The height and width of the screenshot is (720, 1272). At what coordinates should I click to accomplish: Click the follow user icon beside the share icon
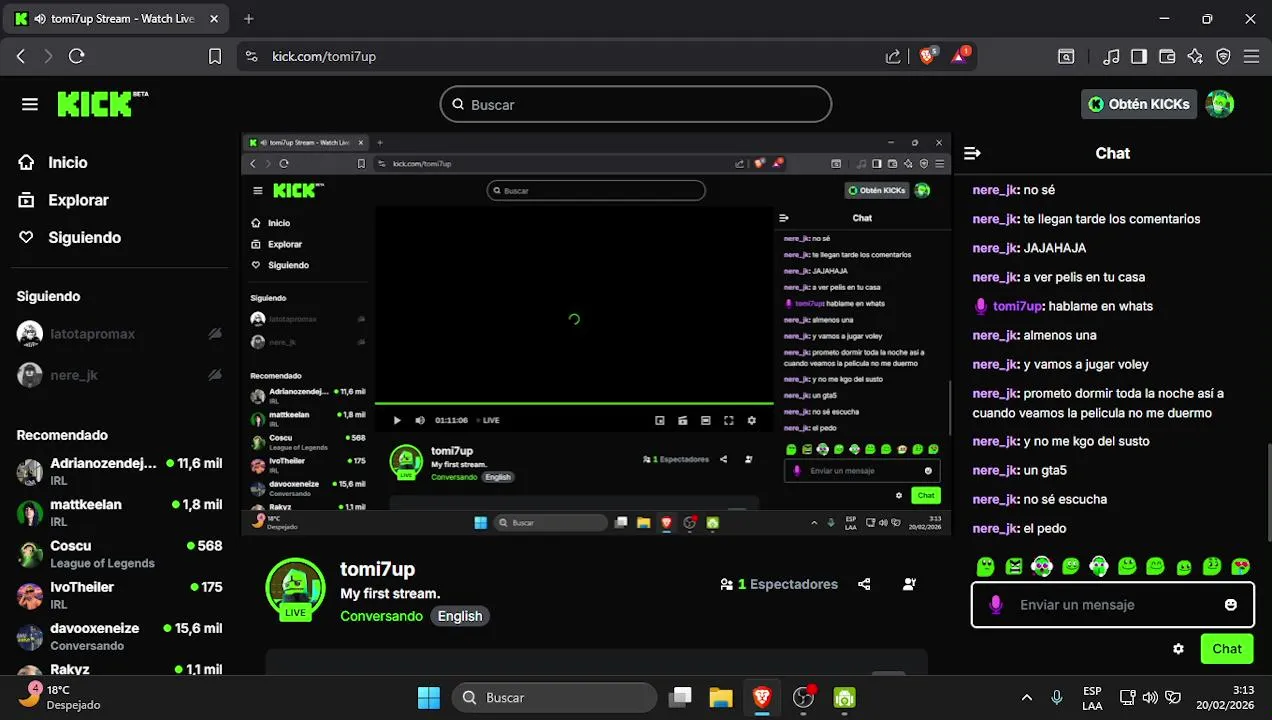[909, 584]
